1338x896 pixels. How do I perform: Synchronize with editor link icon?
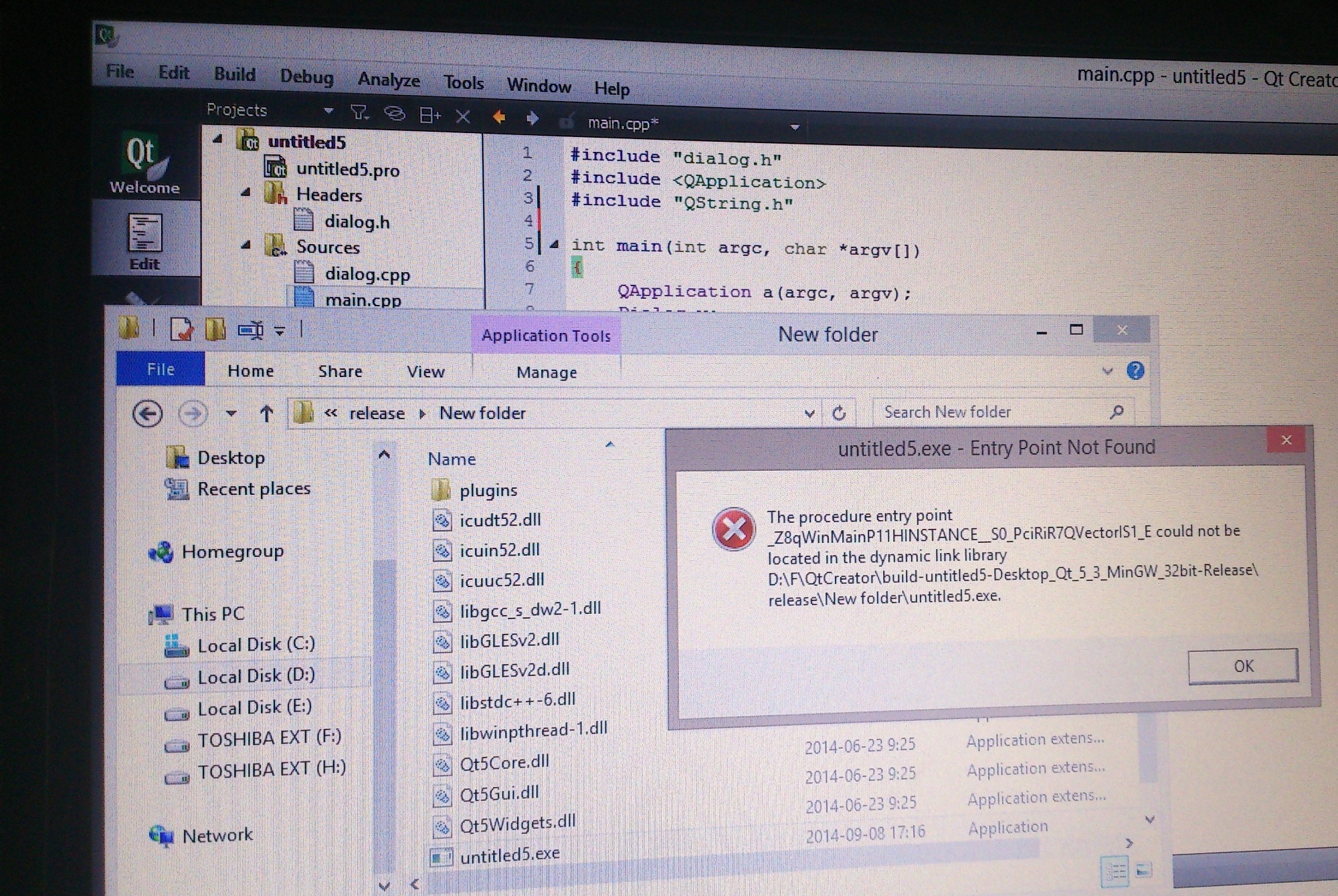coord(395,114)
